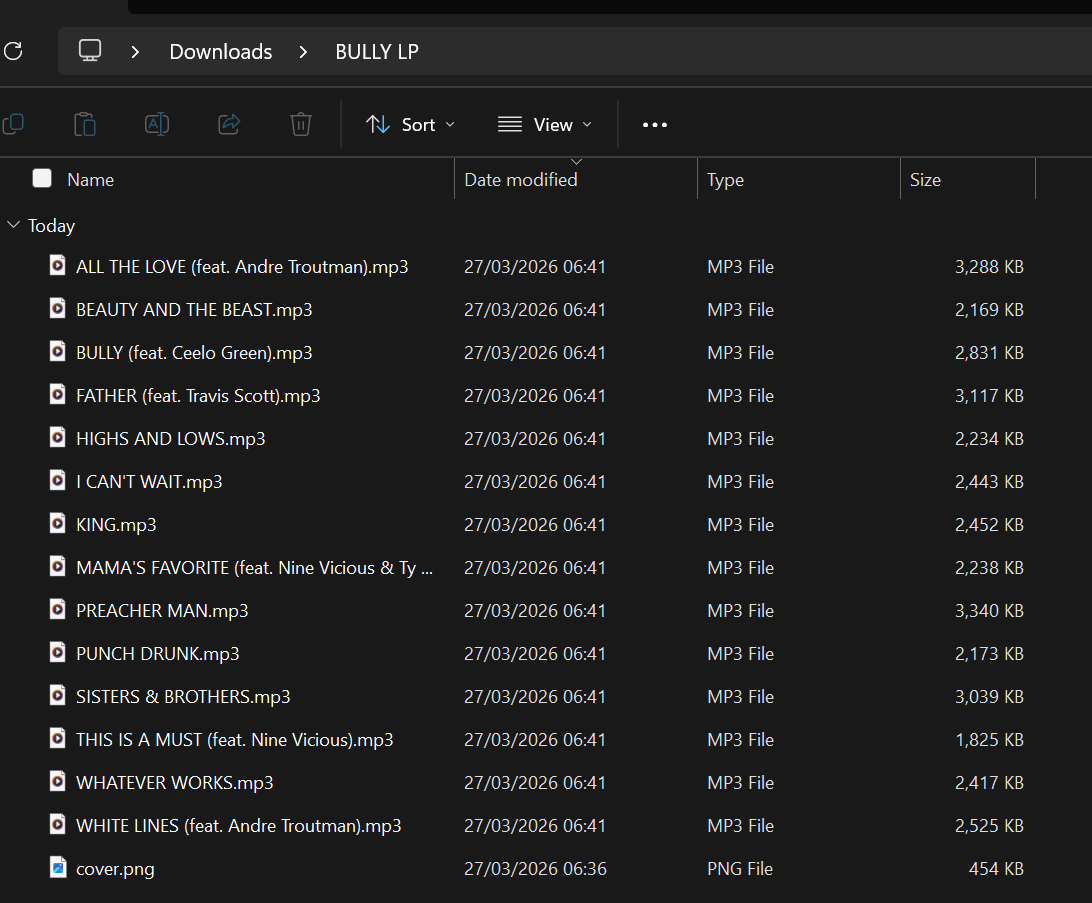Click the Paste toolbar icon
Viewport: 1092px width, 903px height.
click(x=85, y=125)
